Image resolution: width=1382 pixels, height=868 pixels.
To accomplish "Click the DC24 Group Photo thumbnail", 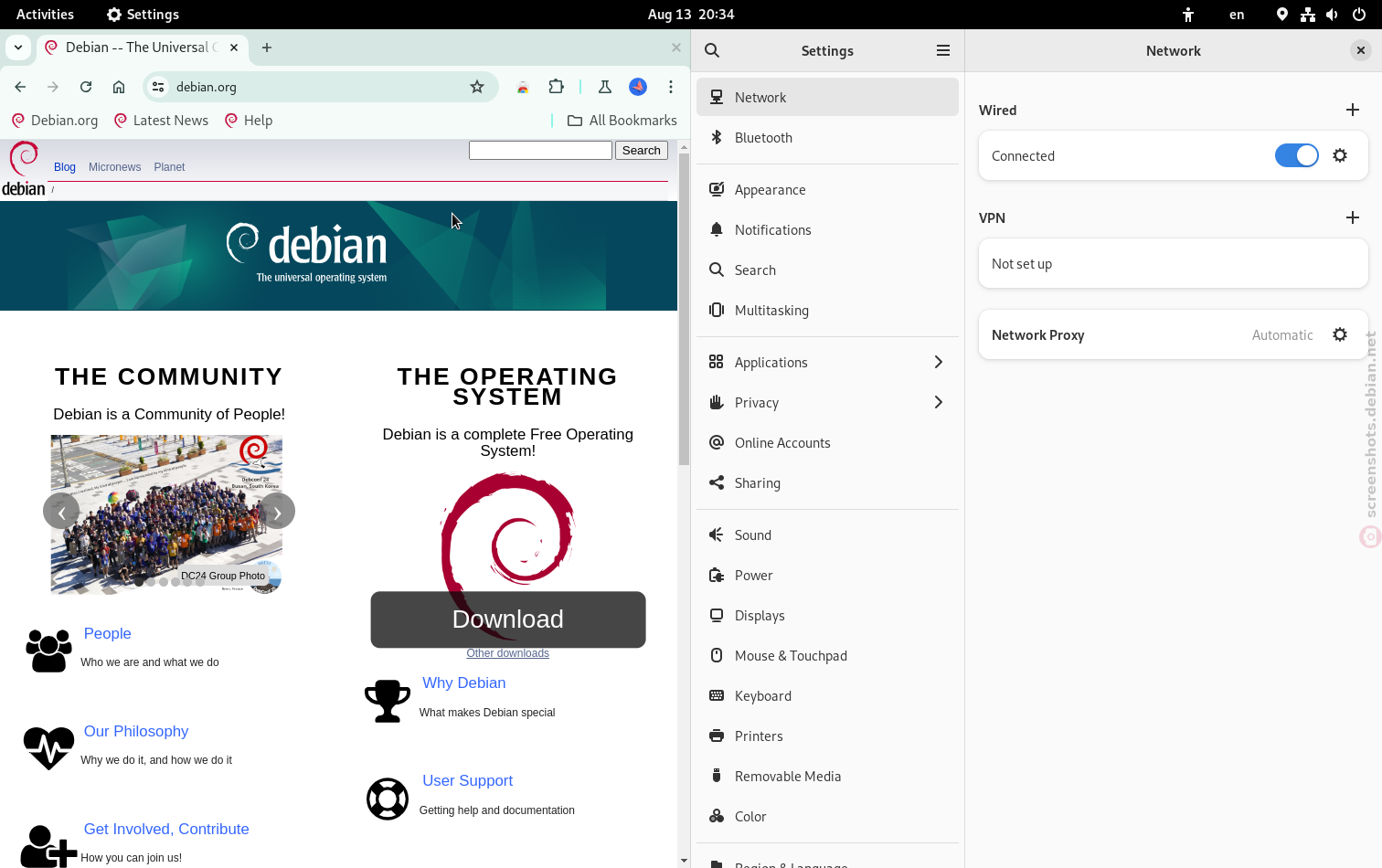I will point(166,514).
